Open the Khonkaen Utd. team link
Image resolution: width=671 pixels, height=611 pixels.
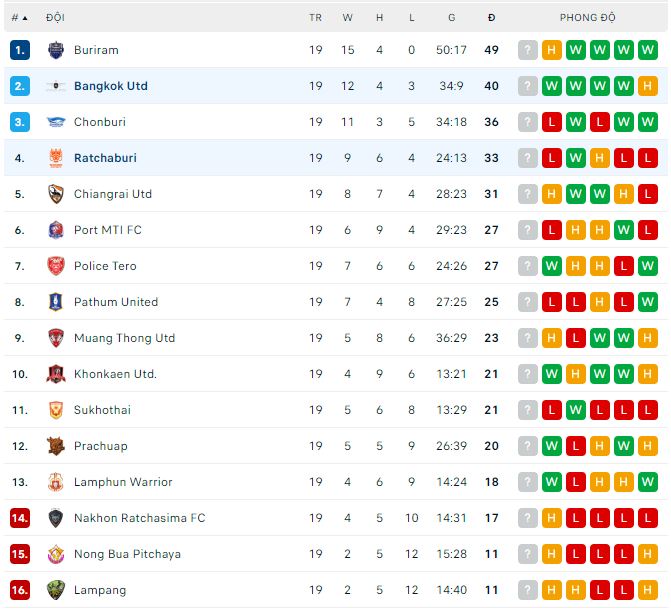tap(115, 374)
